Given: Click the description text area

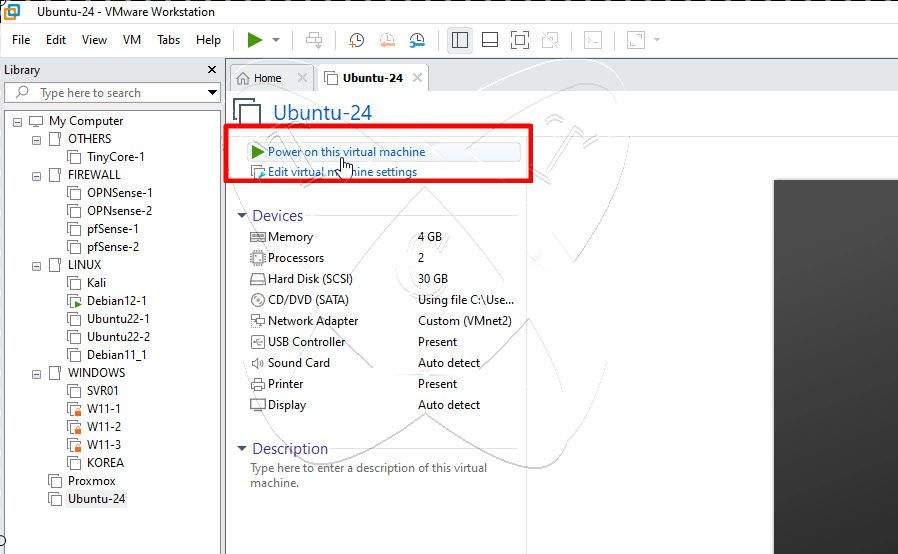Looking at the screenshot, I should click(369, 475).
